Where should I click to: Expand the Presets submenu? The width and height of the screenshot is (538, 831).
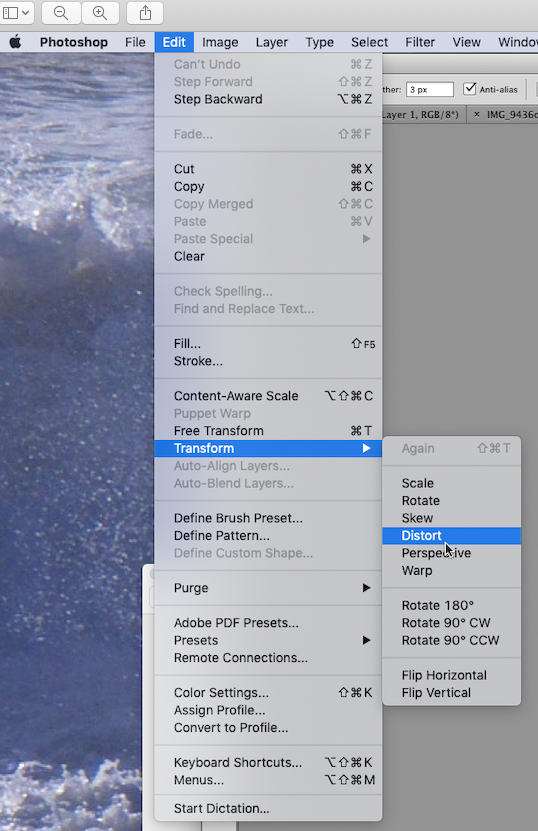point(268,640)
